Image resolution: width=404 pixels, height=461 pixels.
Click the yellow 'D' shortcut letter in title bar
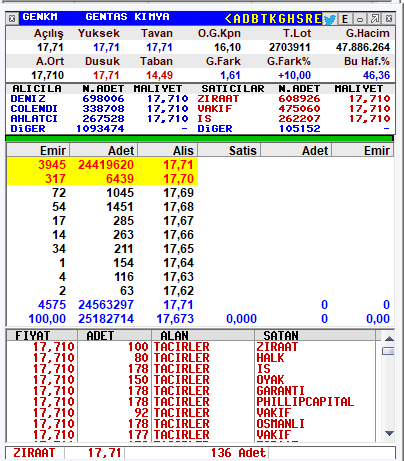tap(246, 19)
